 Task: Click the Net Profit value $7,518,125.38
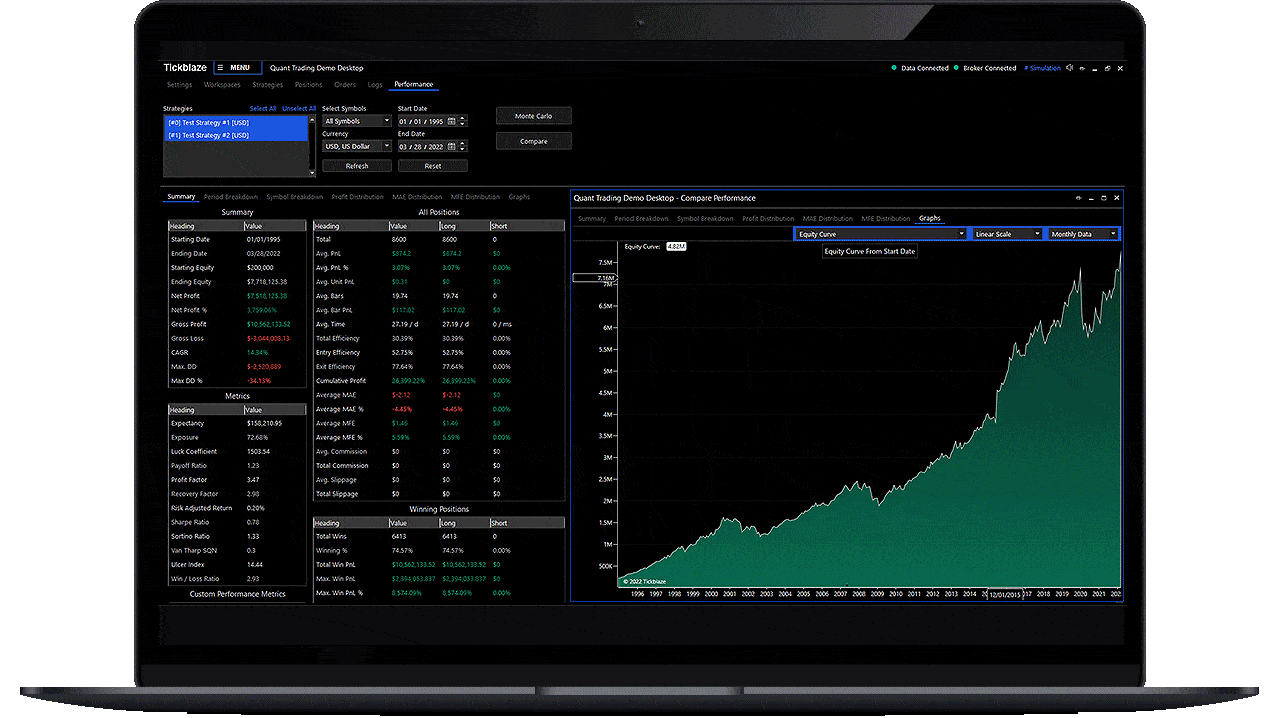pyautogui.click(x=267, y=296)
